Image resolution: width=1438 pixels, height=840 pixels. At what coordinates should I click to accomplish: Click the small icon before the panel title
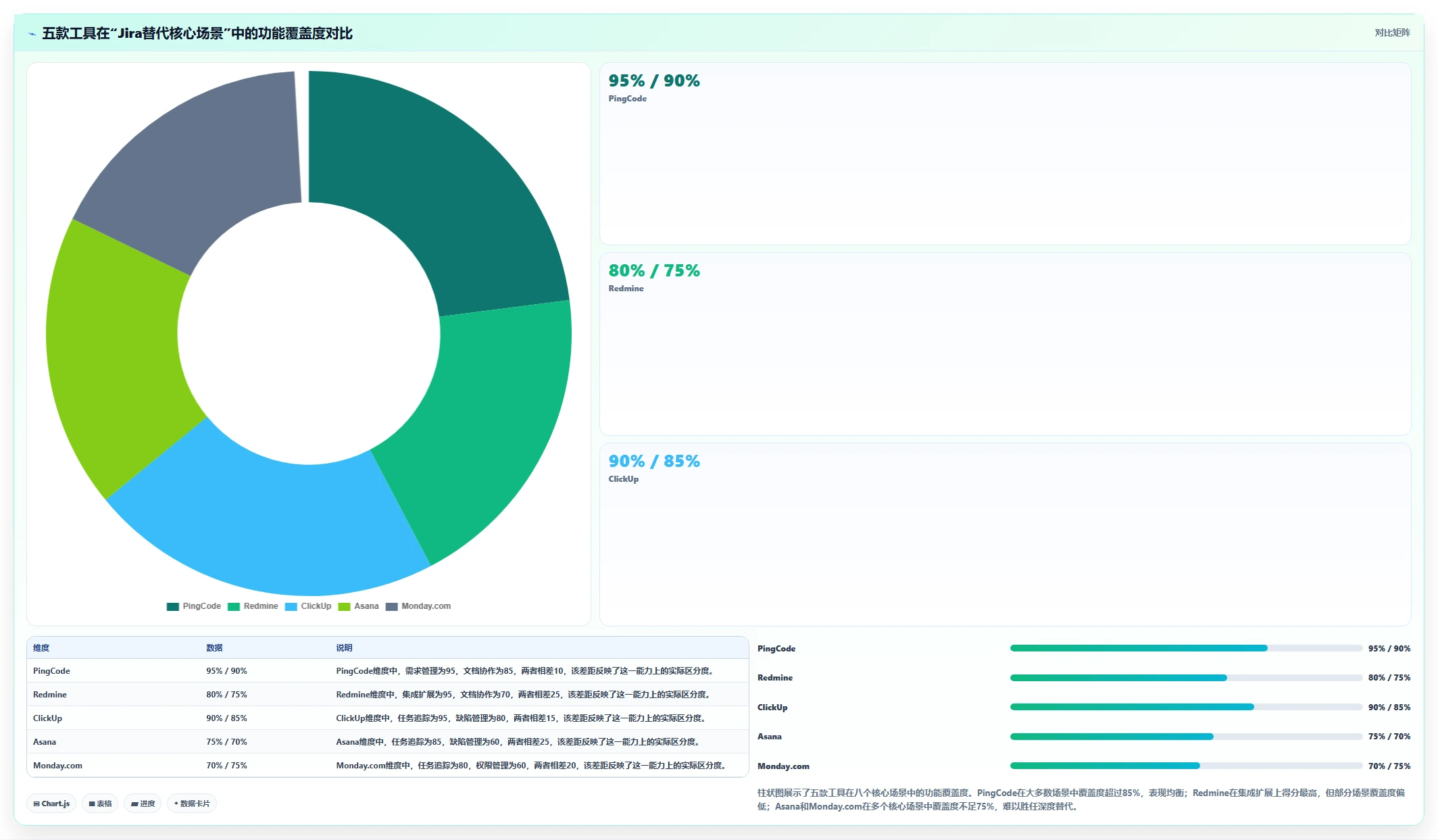[32, 34]
